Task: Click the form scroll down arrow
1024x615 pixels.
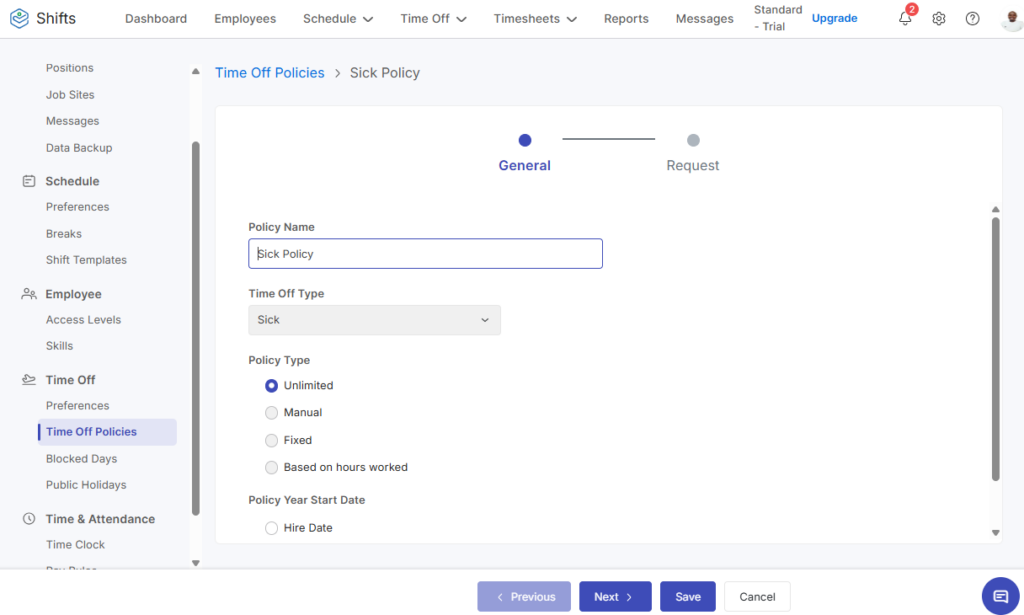Action: [x=995, y=533]
